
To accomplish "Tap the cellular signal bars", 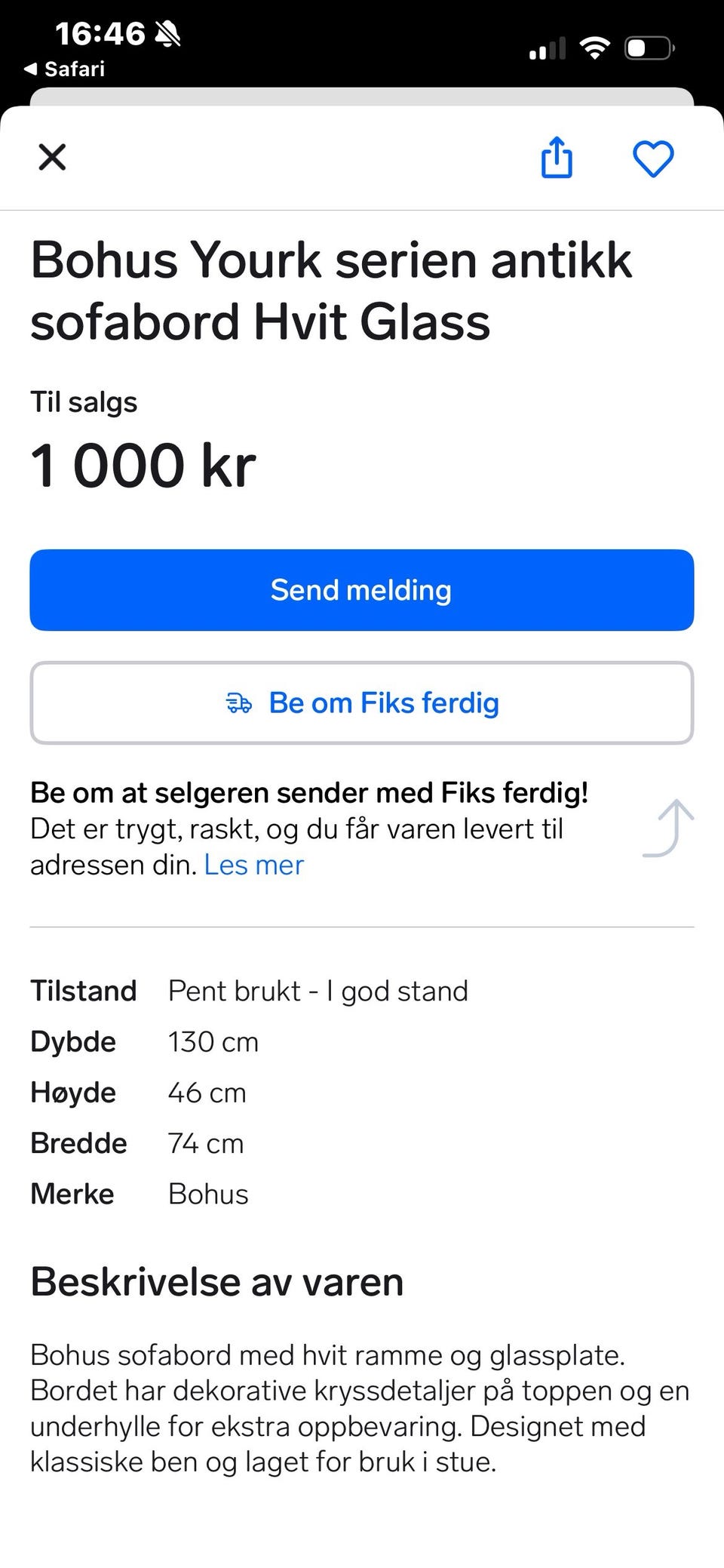I will pyautogui.click(x=548, y=49).
